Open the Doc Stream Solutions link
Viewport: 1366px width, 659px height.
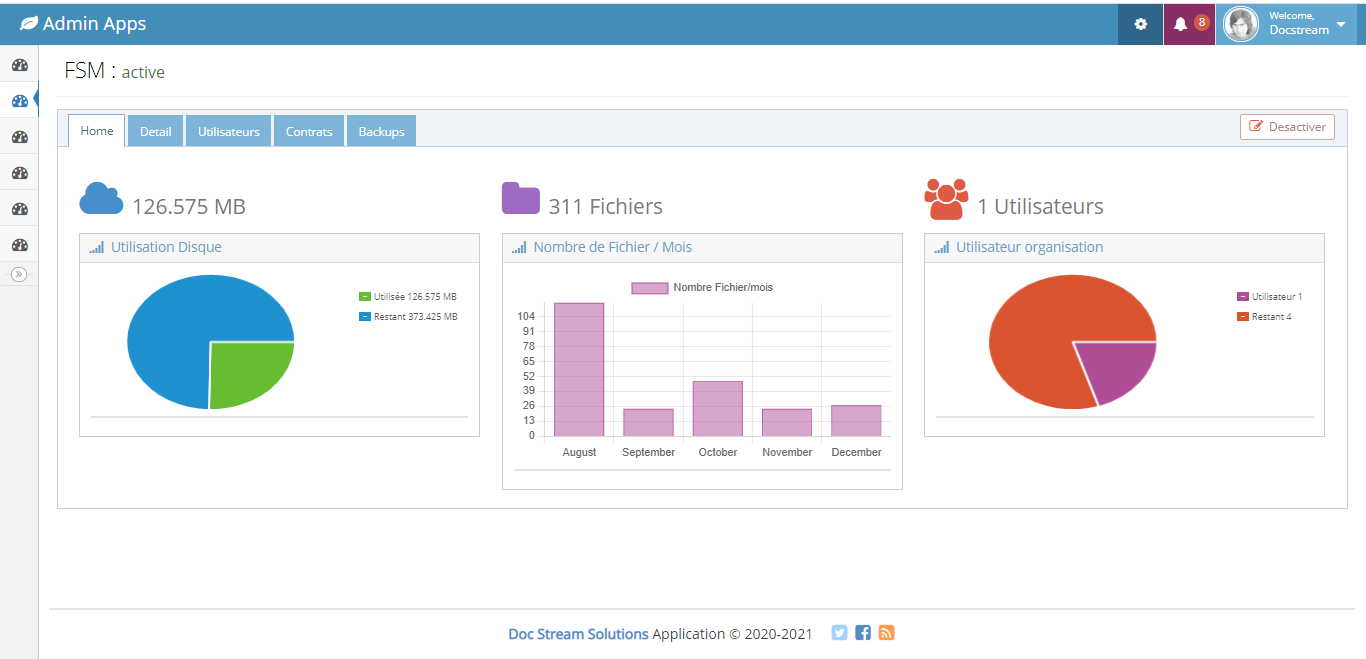tap(578, 634)
